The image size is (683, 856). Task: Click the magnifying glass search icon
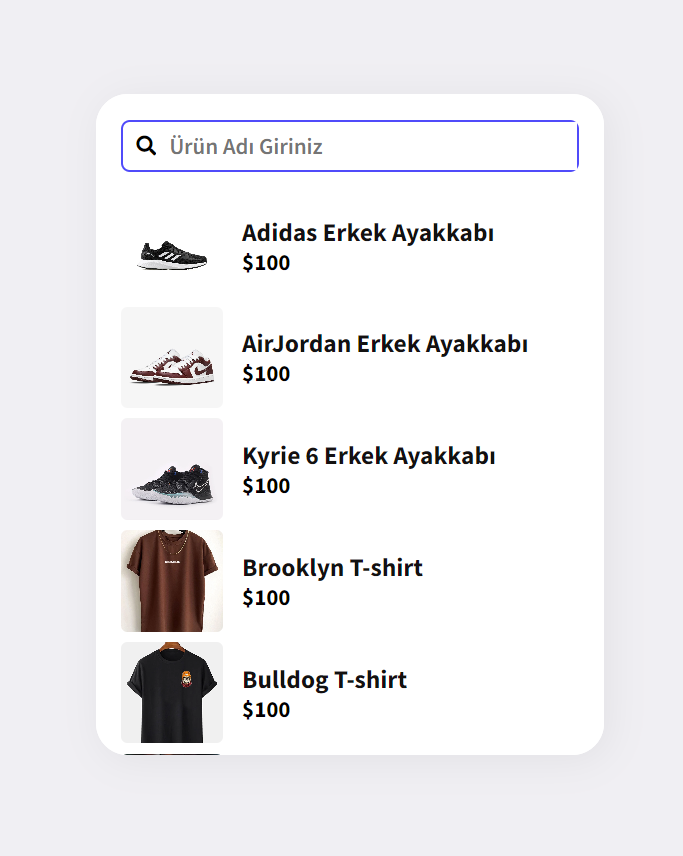(146, 145)
